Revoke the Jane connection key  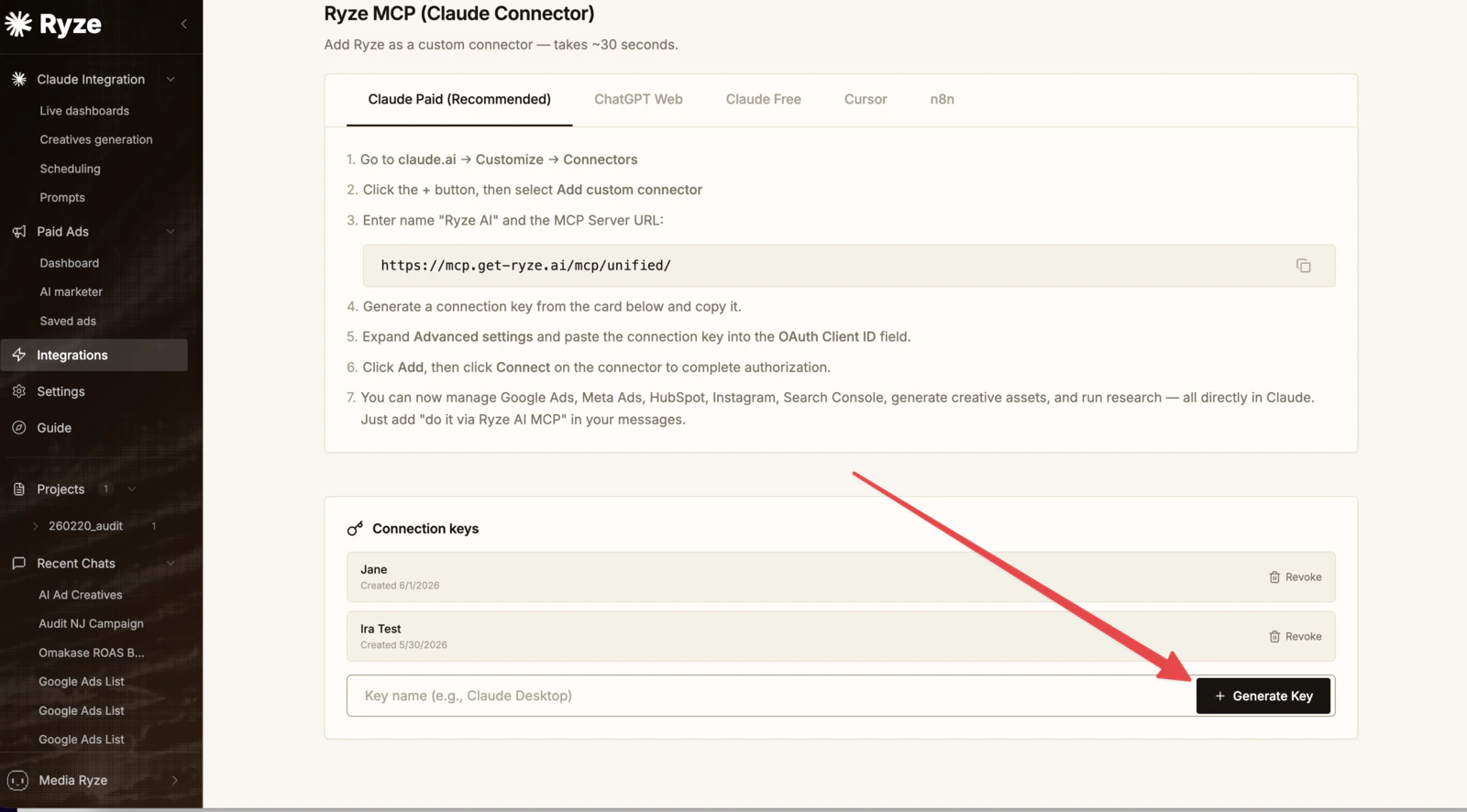pos(1295,577)
